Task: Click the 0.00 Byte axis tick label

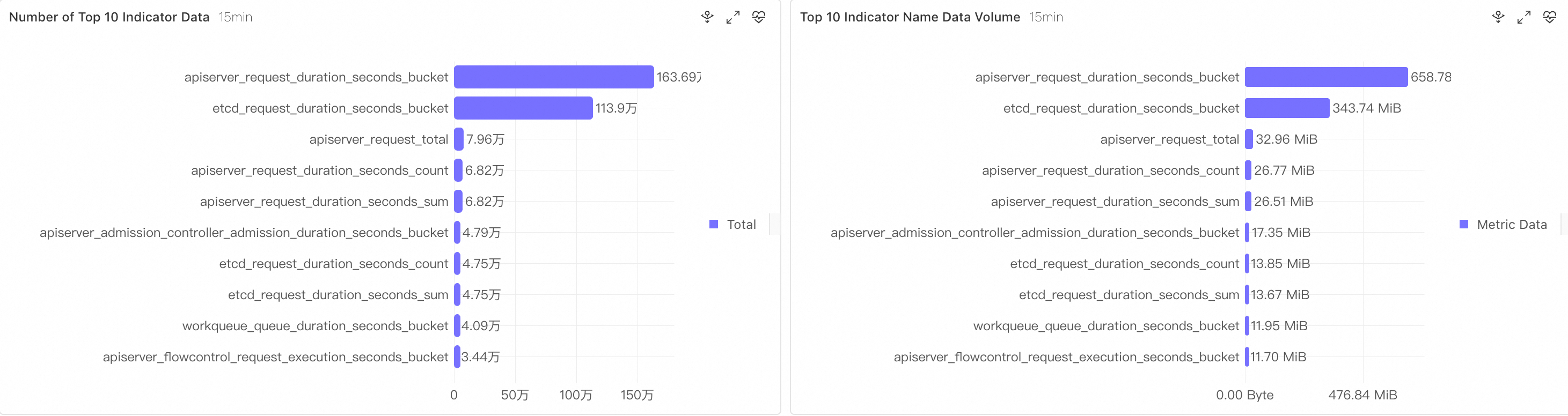Action: 1245,395
